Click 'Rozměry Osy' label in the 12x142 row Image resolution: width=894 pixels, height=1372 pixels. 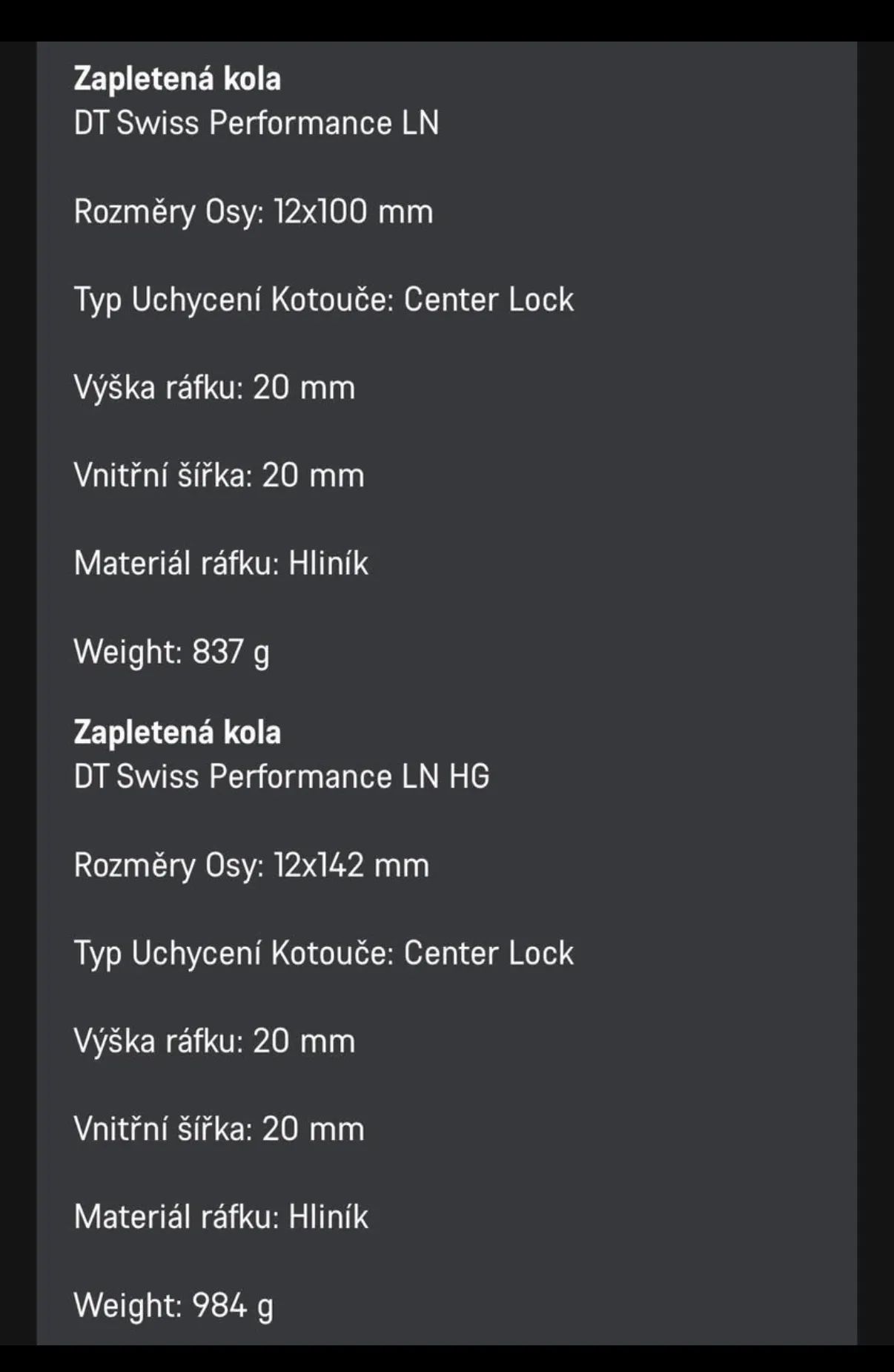coord(168,865)
